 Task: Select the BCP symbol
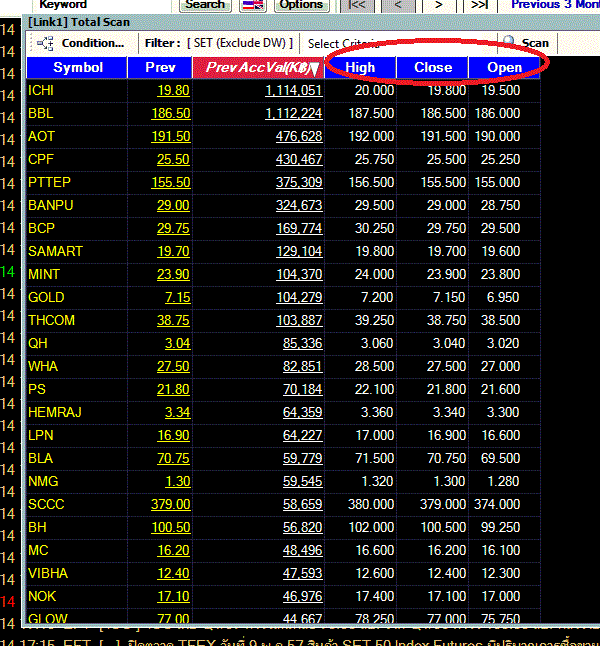(x=41, y=229)
